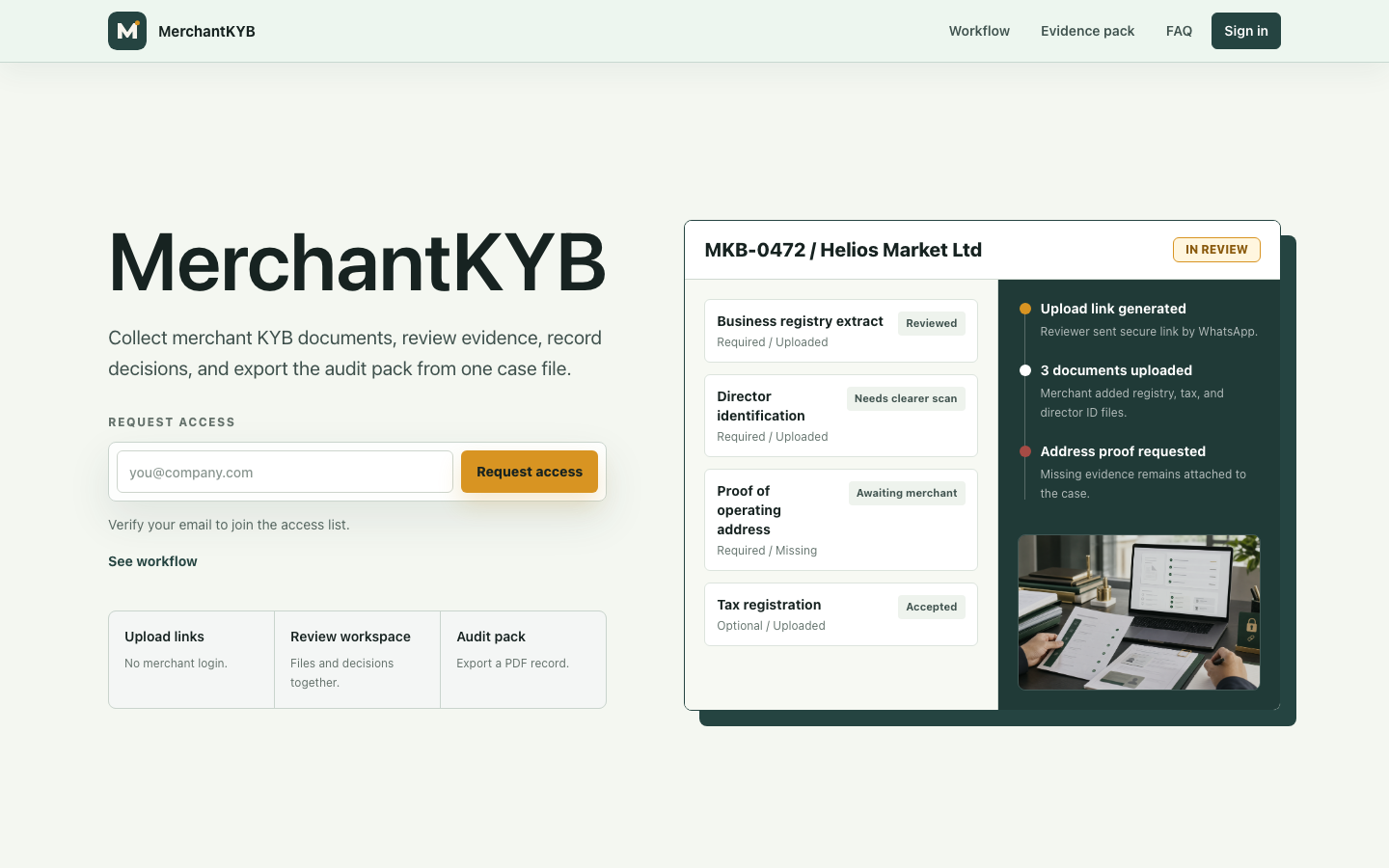The image size is (1389, 868).
Task: Open the laptop desk photo thumbnail
Action: tap(1139, 612)
